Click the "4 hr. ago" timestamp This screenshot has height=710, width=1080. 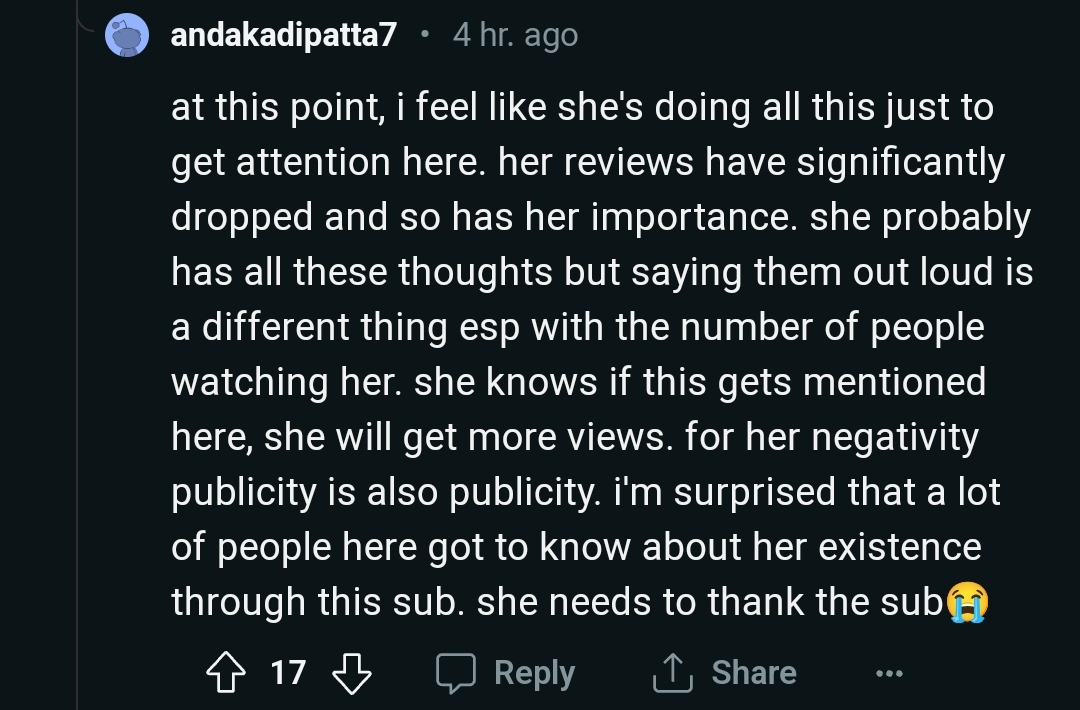[515, 36]
